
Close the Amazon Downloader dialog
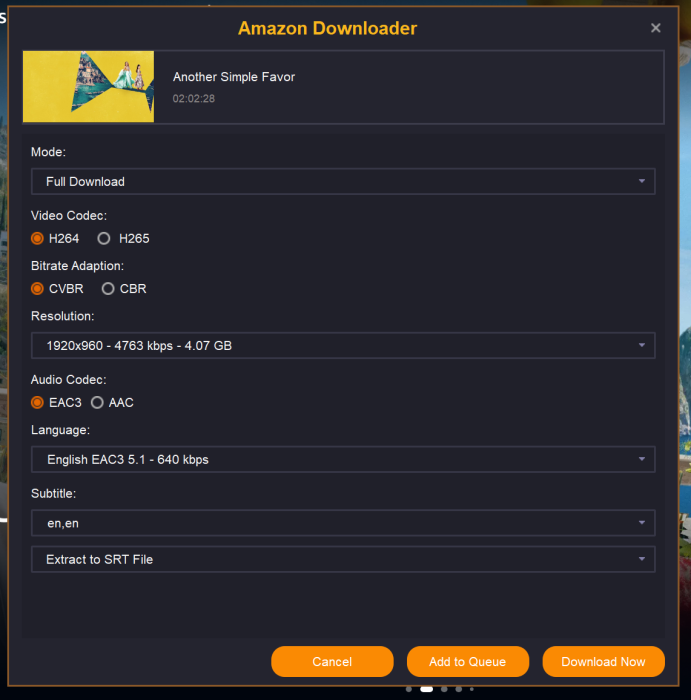[656, 29]
